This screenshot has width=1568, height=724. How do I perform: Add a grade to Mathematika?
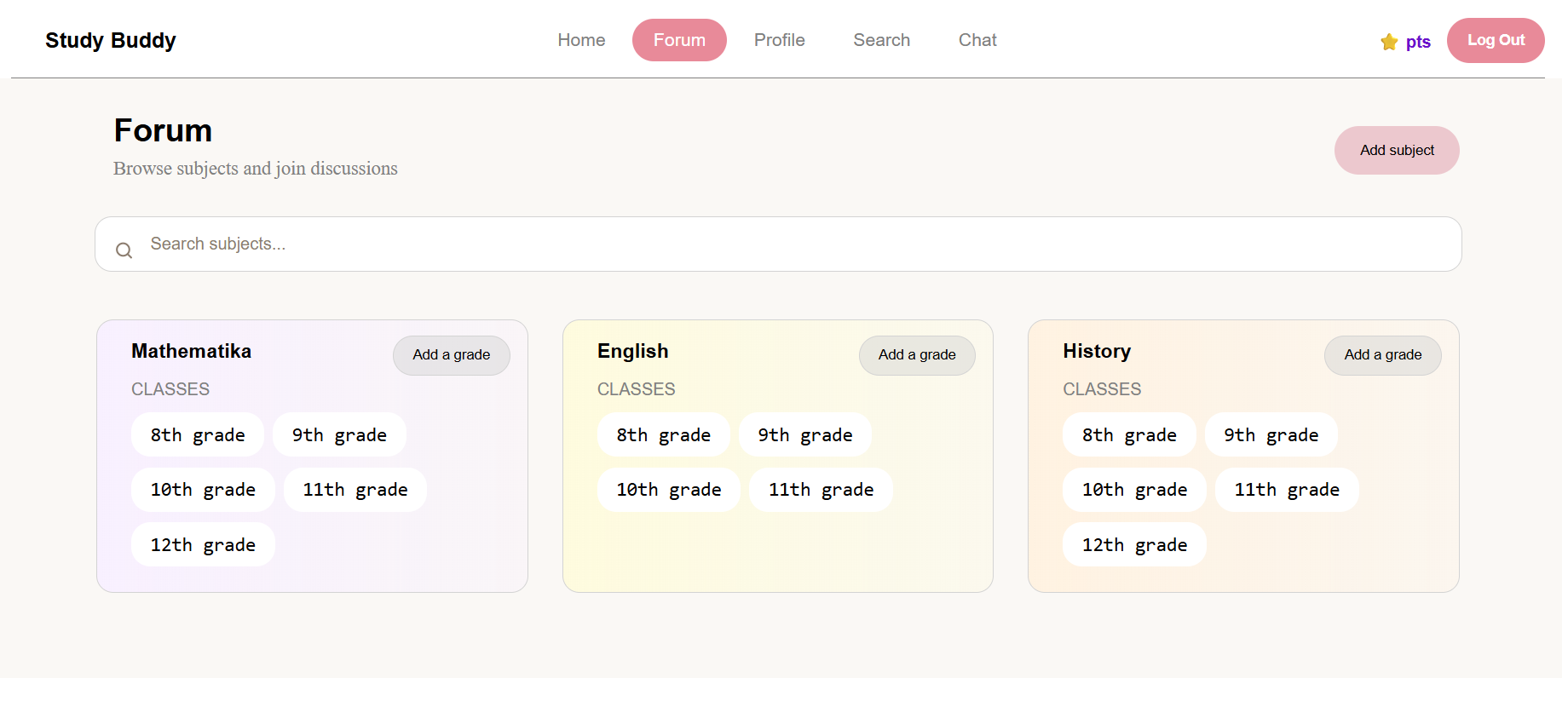[x=451, y=355]
